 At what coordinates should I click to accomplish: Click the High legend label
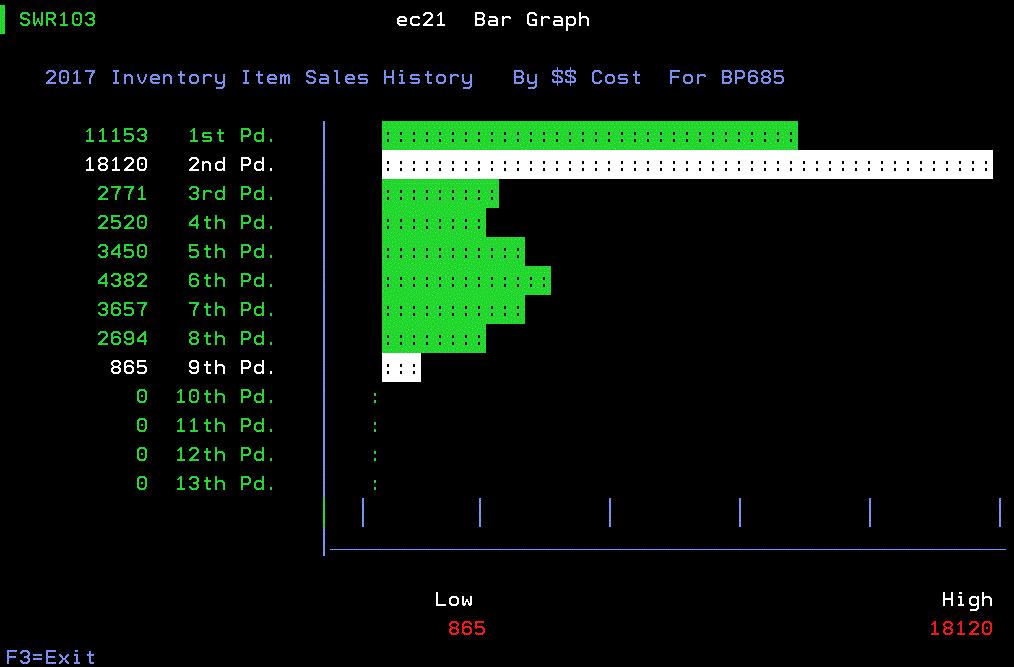coord(967,600)
